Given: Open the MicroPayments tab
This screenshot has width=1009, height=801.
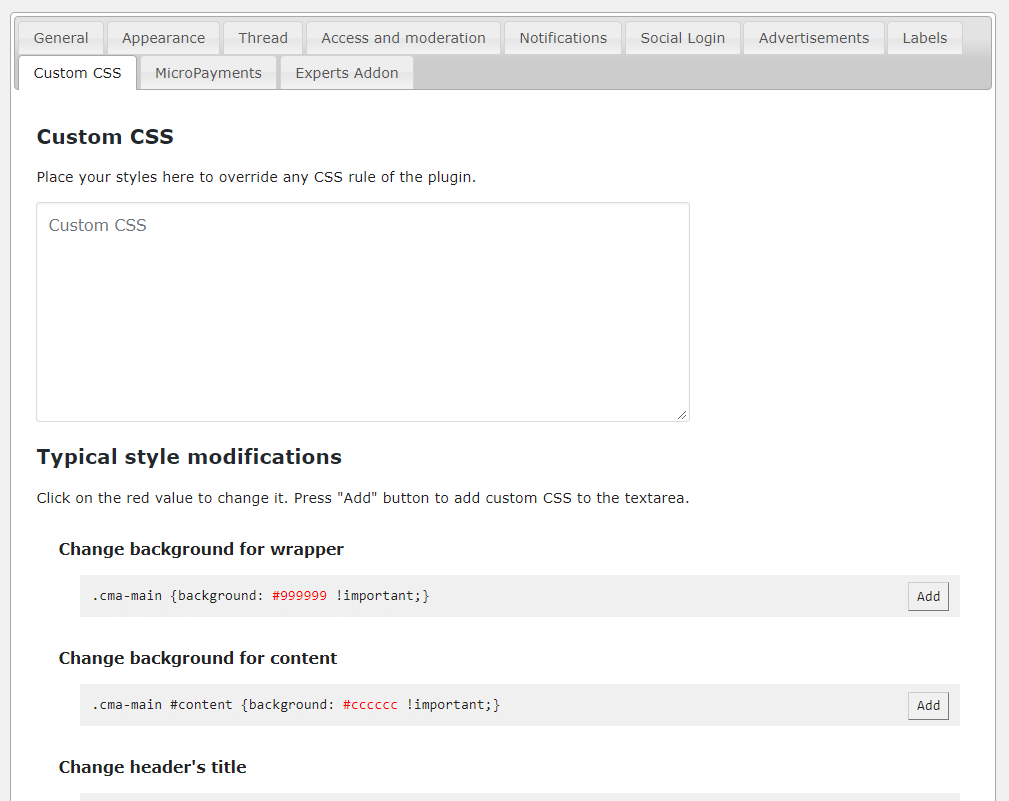Looking at the screenshot, I should point(208,73).
